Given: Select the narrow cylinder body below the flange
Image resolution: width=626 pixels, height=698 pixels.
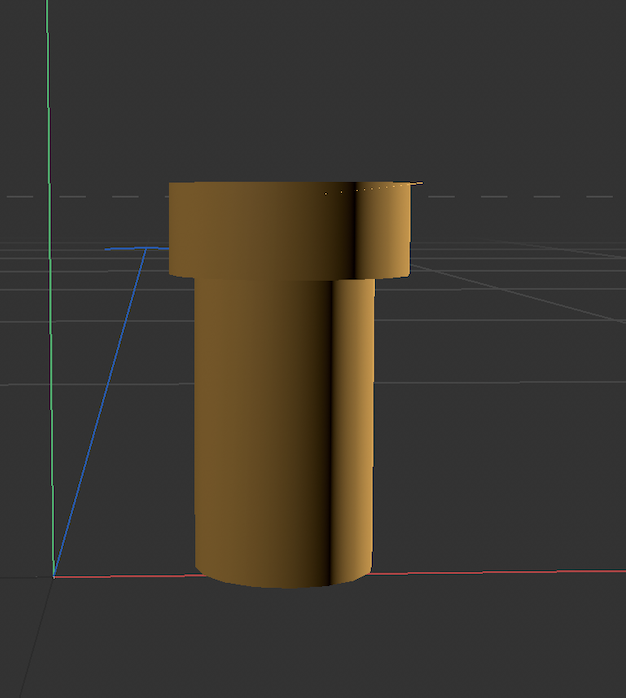Looking at the screenshot, I should [260, 420].
